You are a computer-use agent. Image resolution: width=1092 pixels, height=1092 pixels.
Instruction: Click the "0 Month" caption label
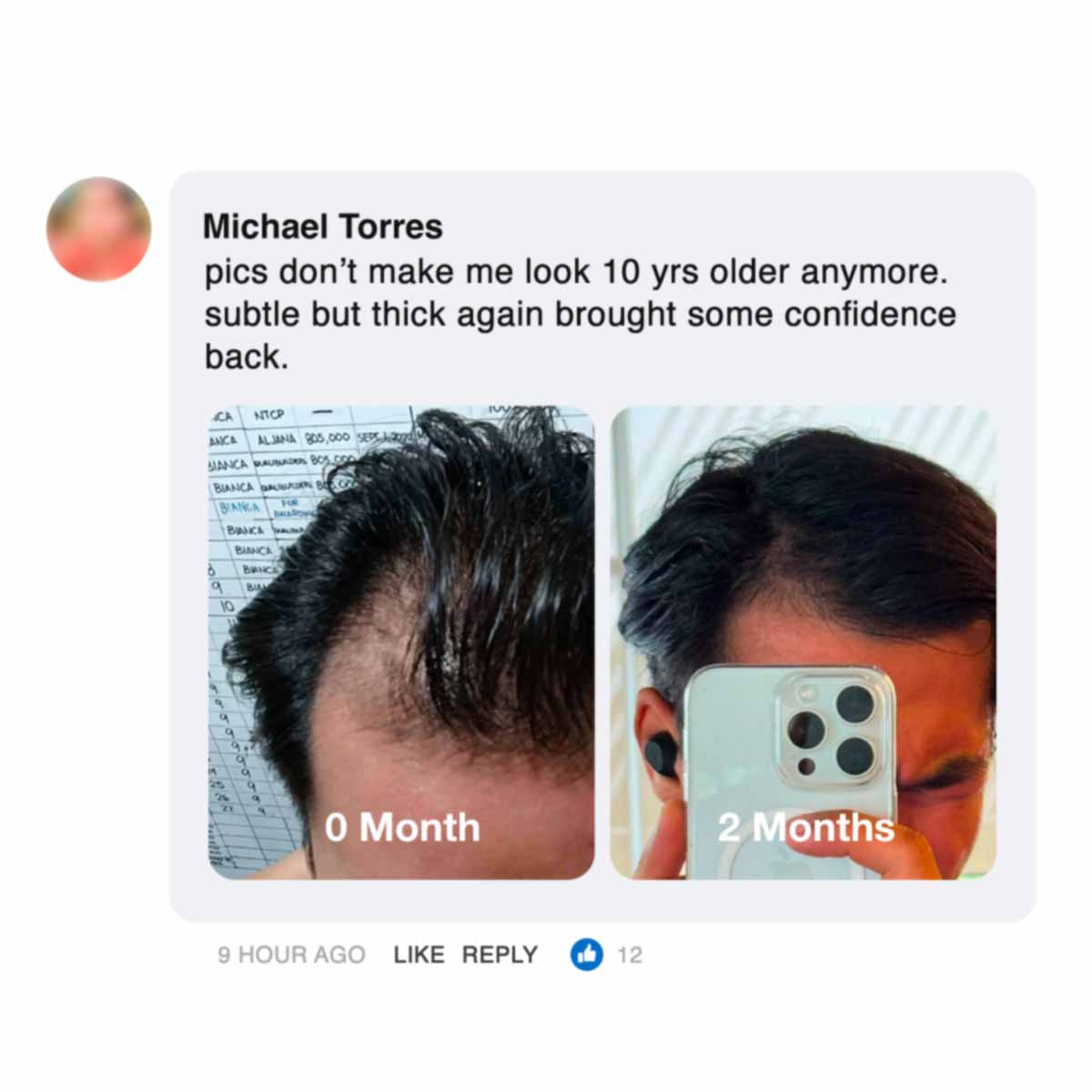click(402, 827)
